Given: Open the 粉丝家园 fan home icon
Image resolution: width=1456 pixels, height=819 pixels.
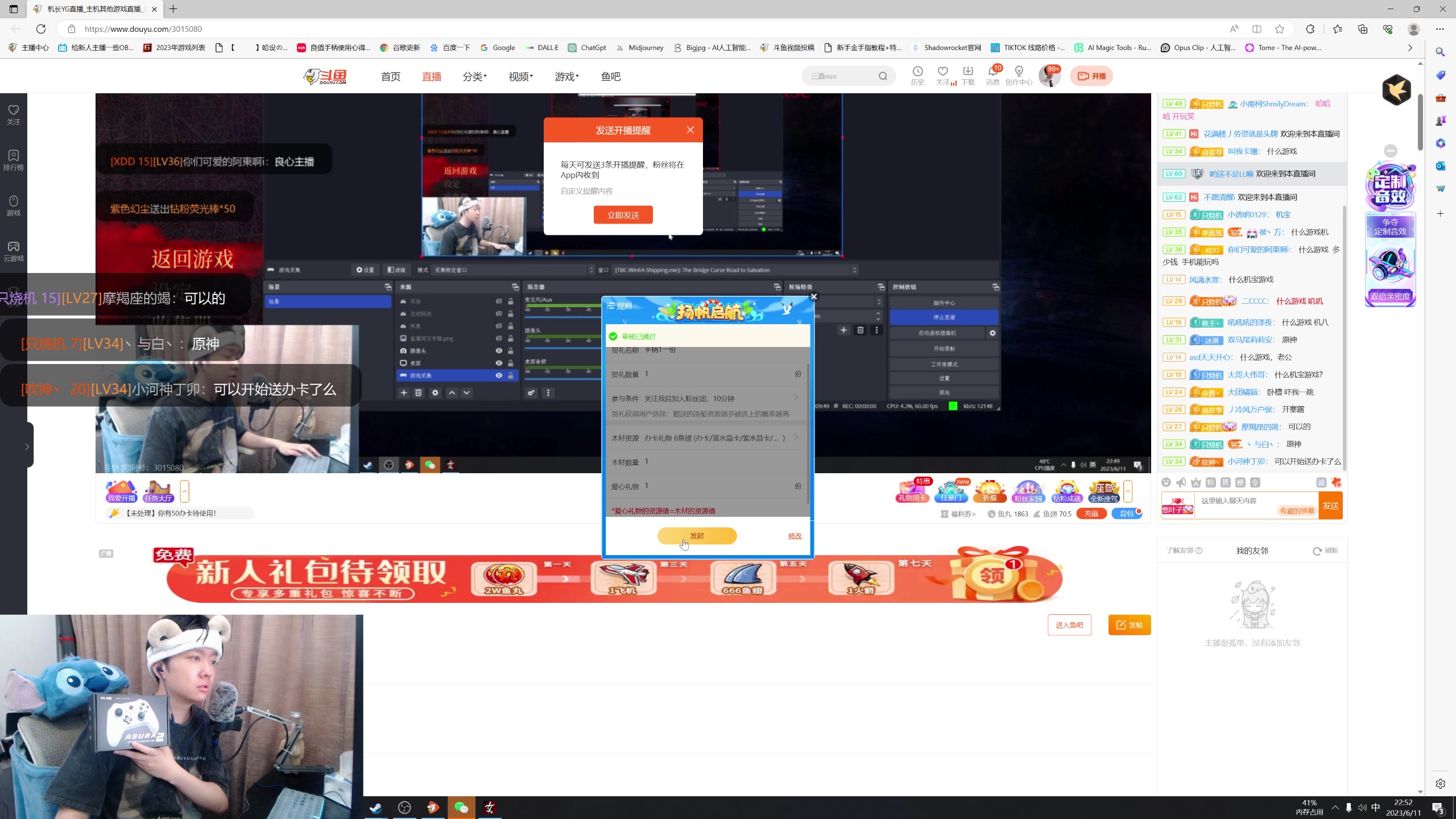Looking at the screenshot, I should pos(1028,491).
